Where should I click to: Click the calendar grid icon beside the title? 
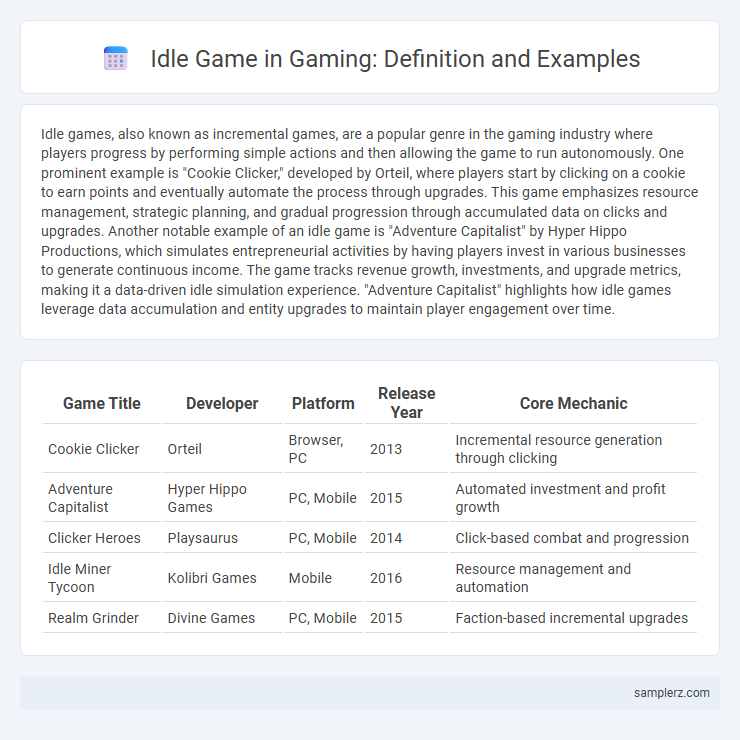116,59
